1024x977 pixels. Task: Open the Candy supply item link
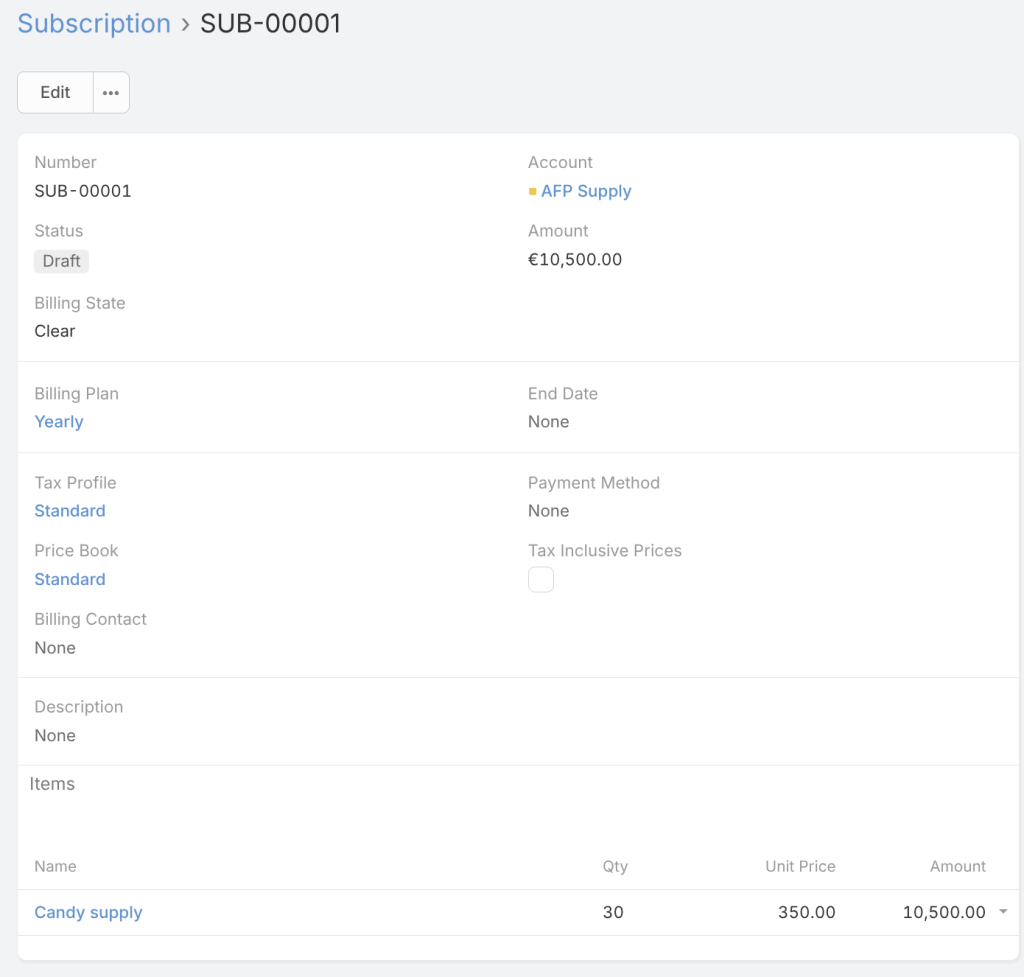[88, 912]
